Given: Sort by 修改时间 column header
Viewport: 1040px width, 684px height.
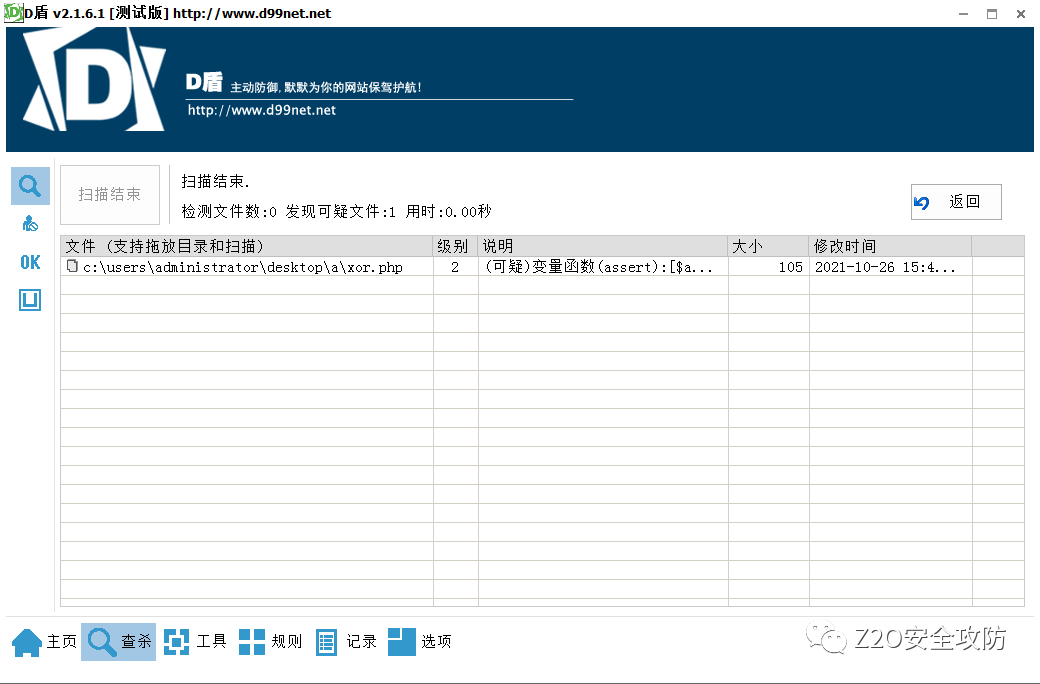Looking at the screenshot, I should click(890, 246).
